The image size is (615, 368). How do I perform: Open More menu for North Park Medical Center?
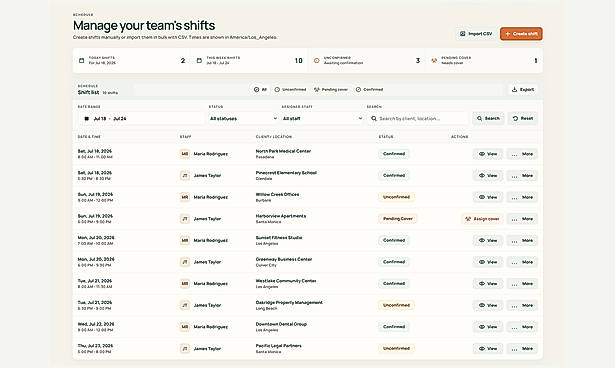522,154
